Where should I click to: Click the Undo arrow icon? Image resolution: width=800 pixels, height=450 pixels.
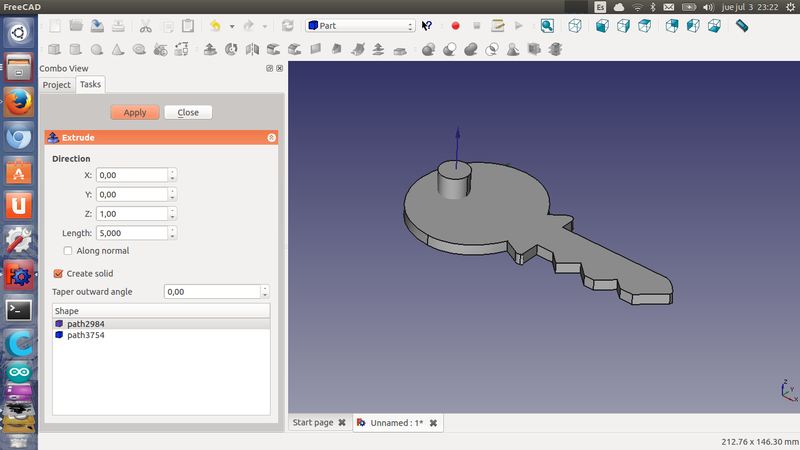click(x=214, y=26)
